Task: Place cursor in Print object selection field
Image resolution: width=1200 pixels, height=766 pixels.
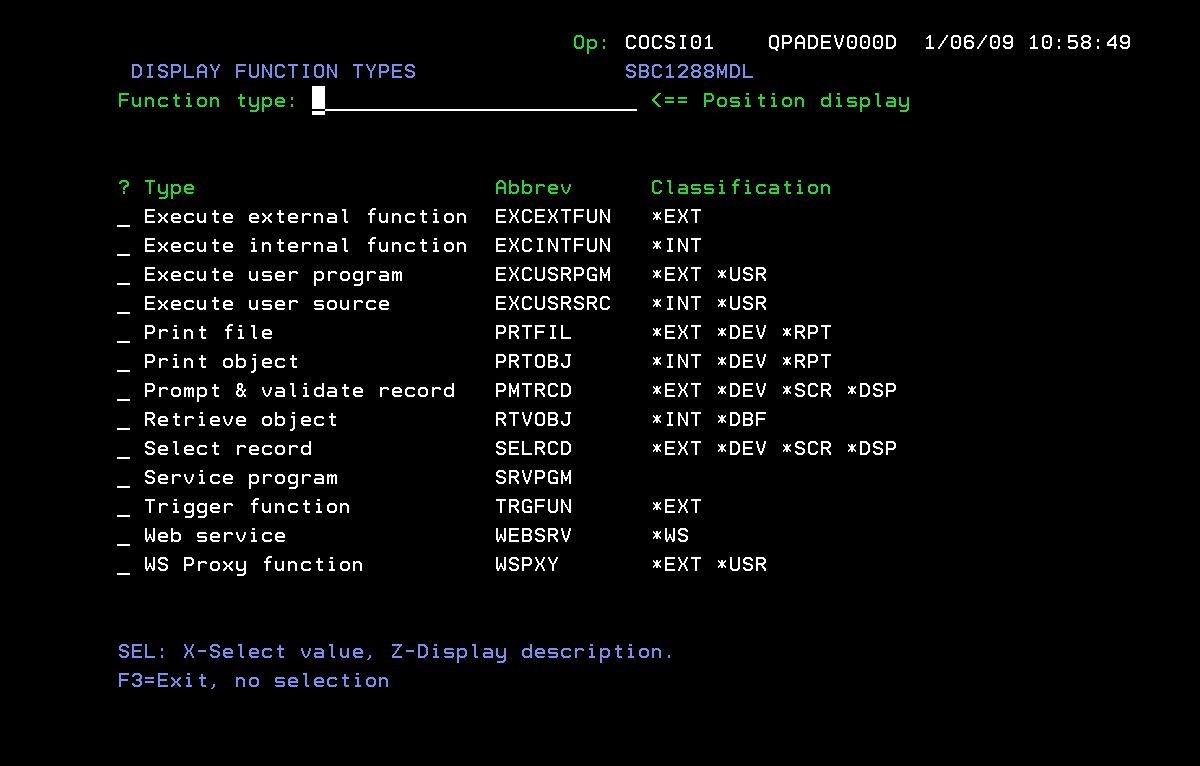Action: pyautogui.click(x=124, y=363)
